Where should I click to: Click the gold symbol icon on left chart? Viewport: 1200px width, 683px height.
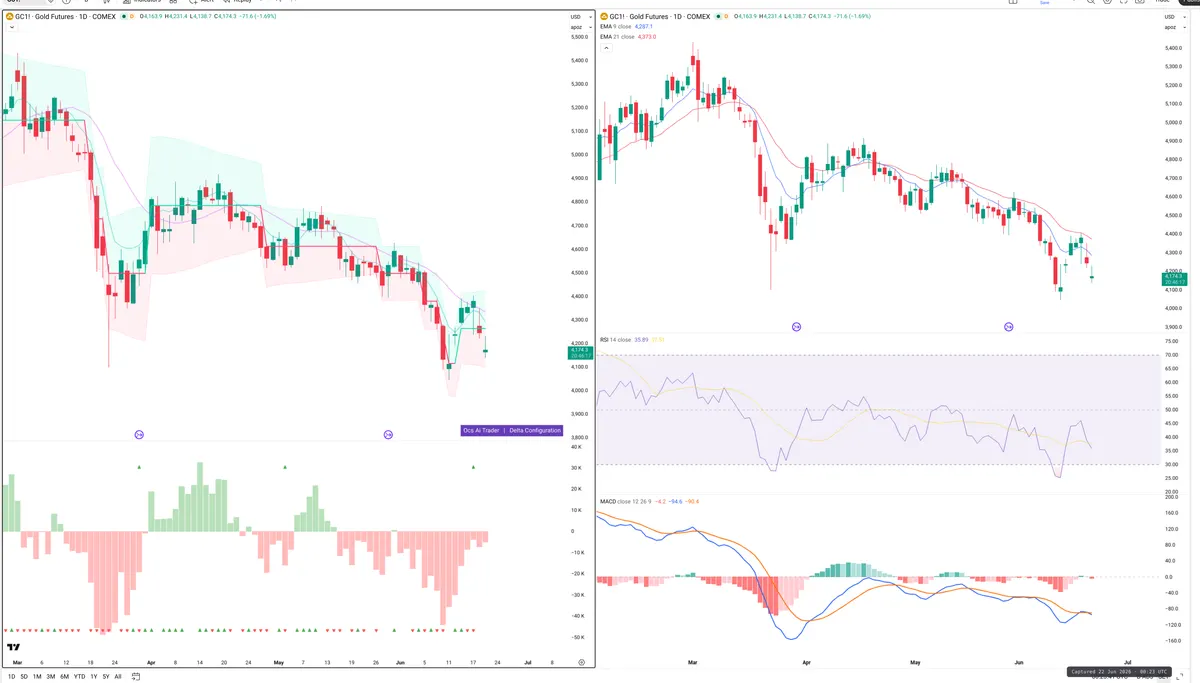click(x=9, y=17)
